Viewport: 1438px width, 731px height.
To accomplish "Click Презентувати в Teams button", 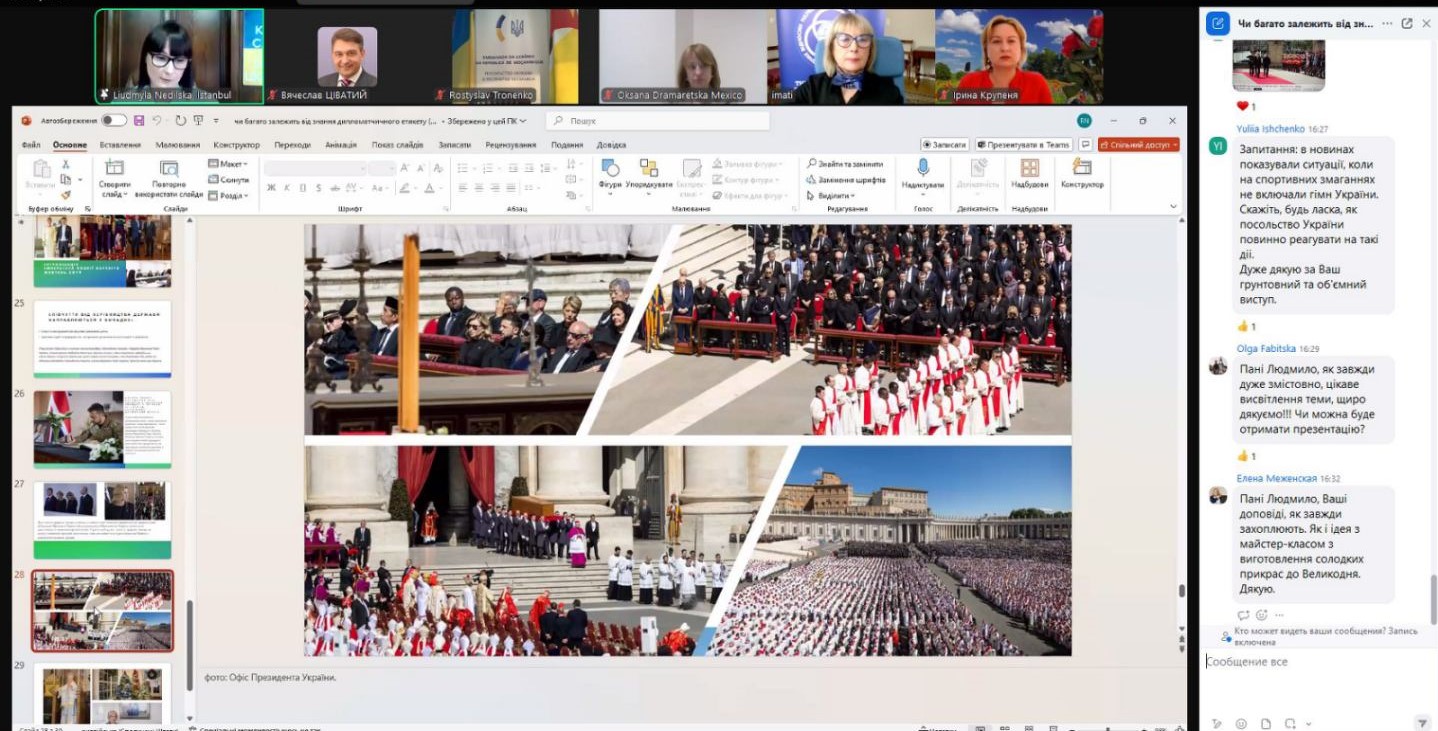I will [1024, 145].
